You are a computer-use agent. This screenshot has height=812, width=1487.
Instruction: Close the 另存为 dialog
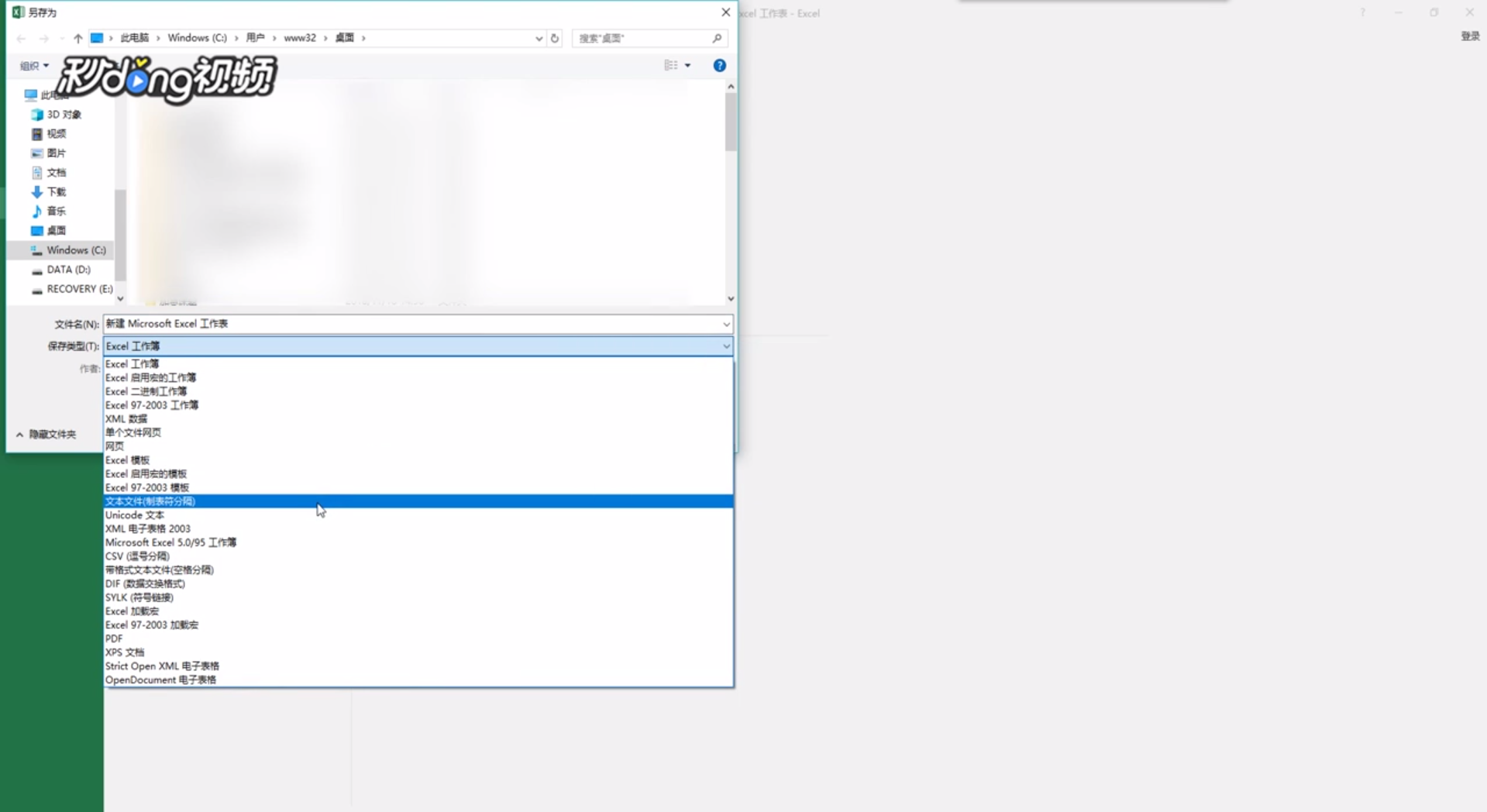click(725, 12)
